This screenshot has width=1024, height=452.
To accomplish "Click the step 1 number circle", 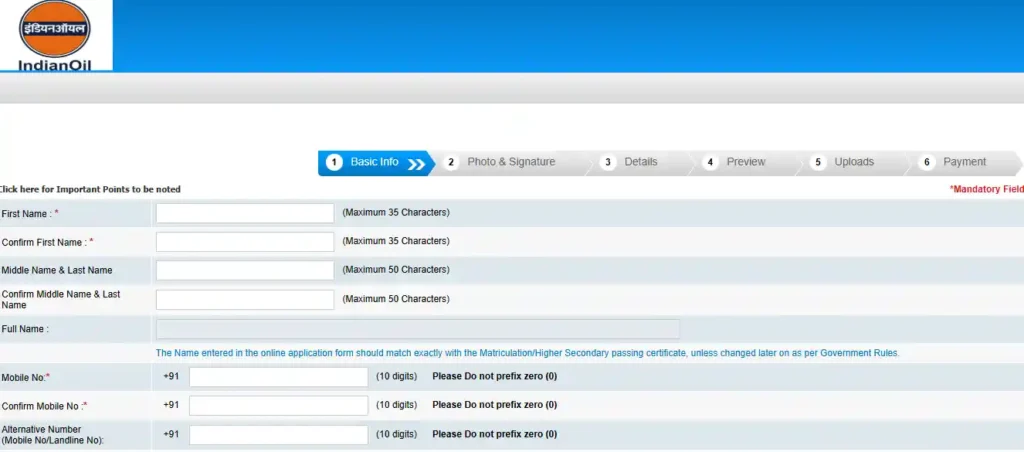I will 334,162.
